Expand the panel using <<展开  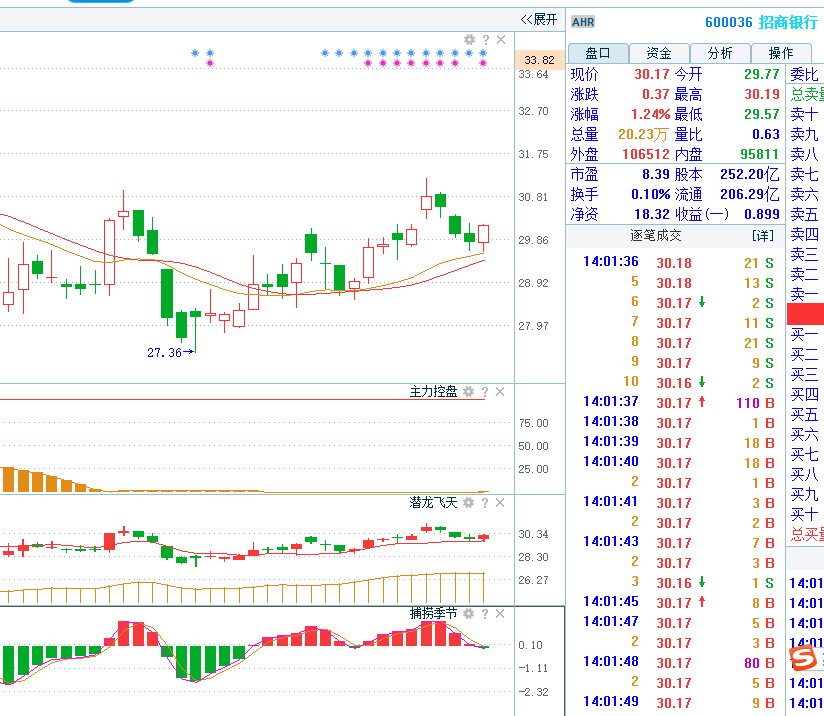click(x=539, y=19)
